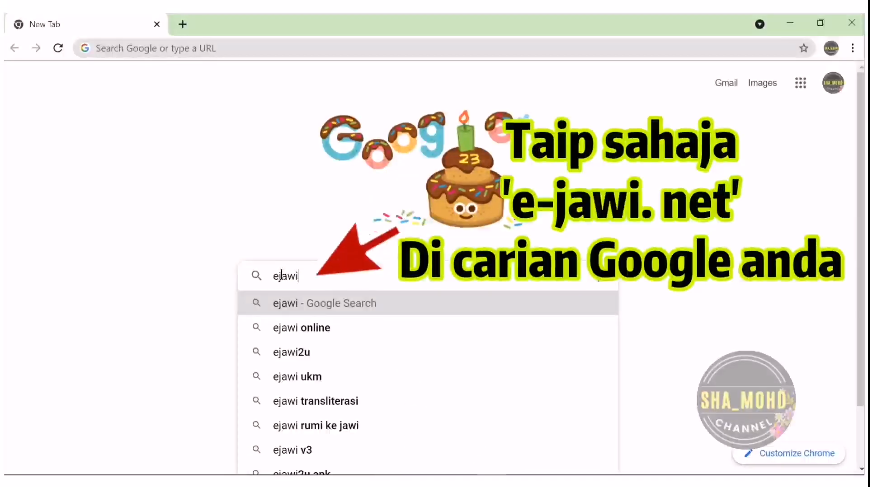Viewport: 870px width, 487px height.
Task: Click the Google G icon in the address bar
Action: [x=85, y=48]
